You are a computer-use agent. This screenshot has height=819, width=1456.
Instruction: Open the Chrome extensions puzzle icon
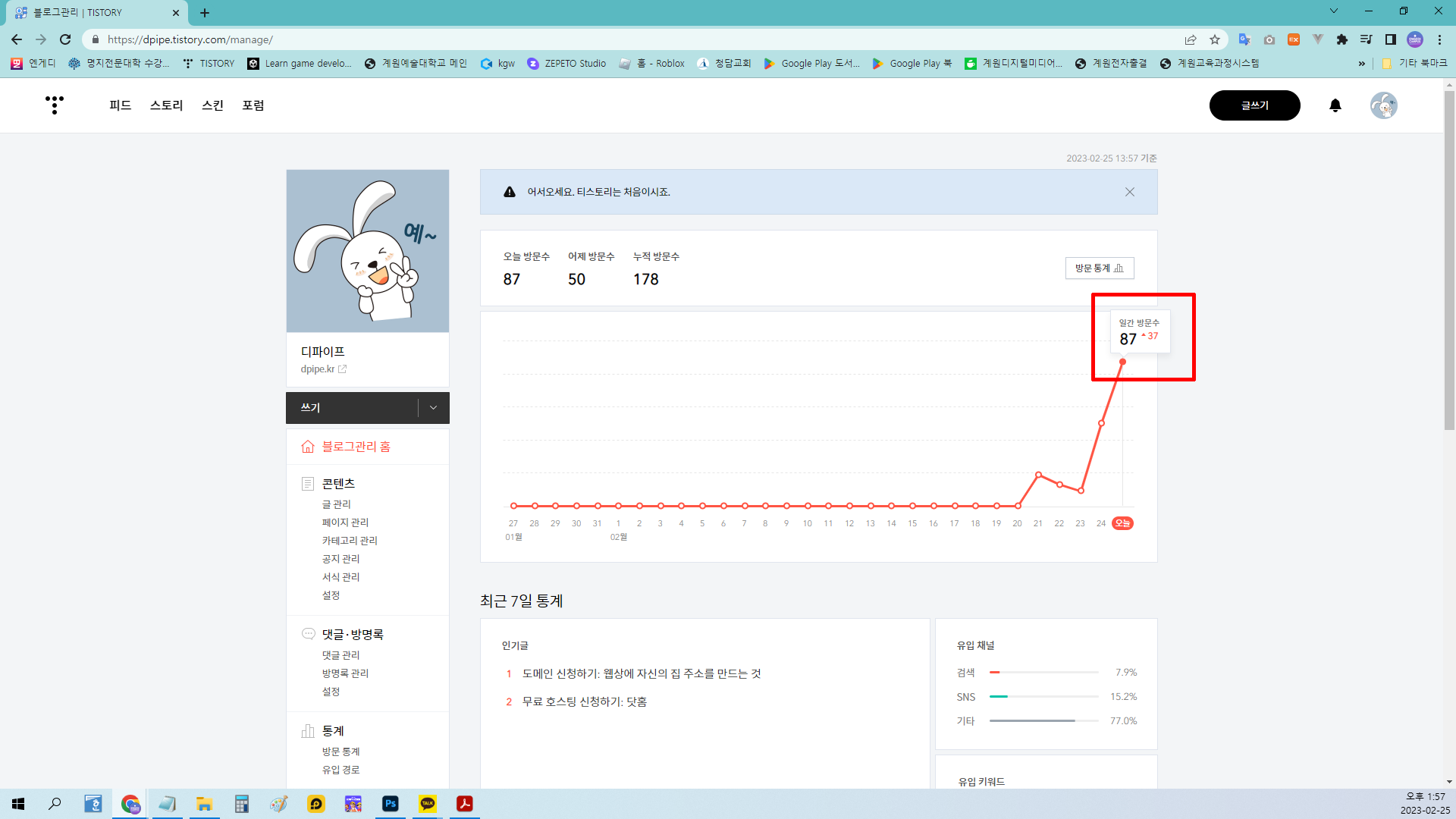(1341, 39)
